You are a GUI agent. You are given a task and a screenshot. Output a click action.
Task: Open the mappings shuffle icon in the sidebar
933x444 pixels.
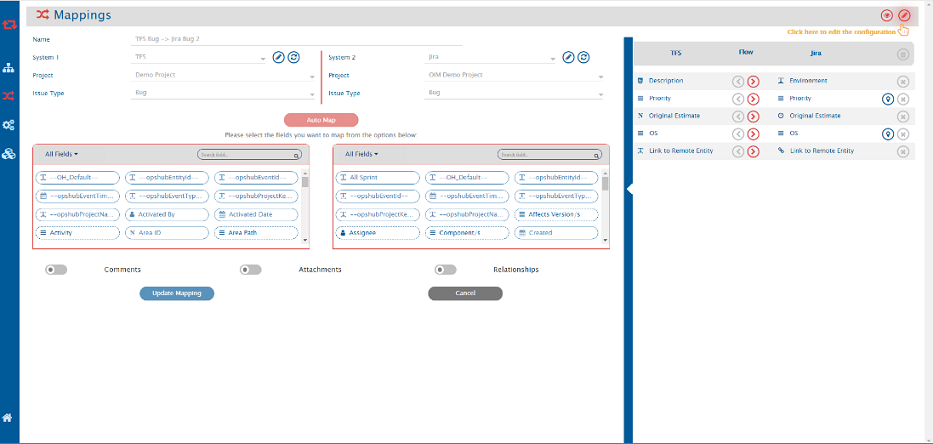click(x=8, y=96)
